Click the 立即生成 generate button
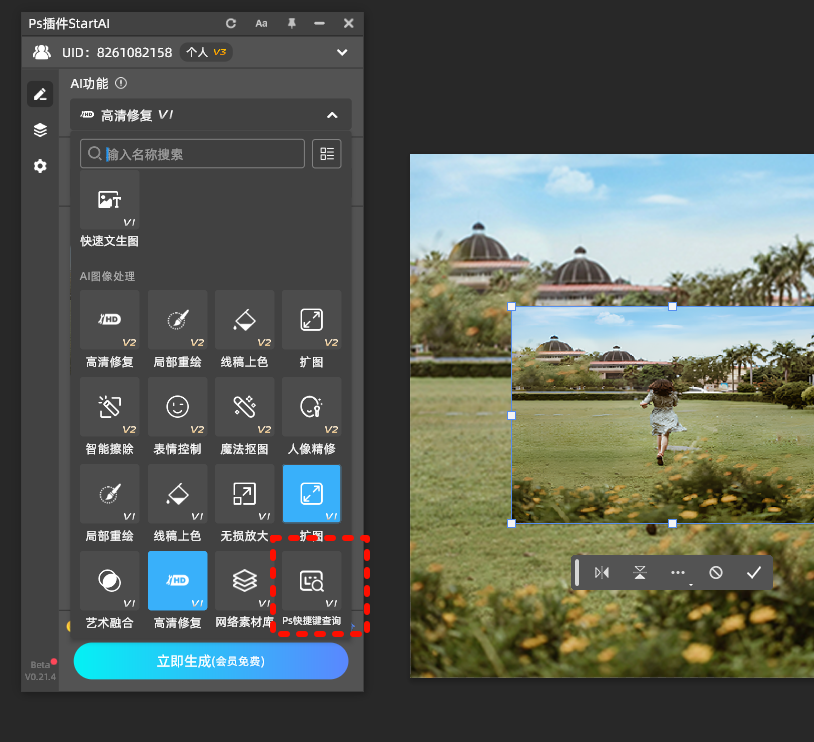This screenshot has width=814, height=742. 211,661
